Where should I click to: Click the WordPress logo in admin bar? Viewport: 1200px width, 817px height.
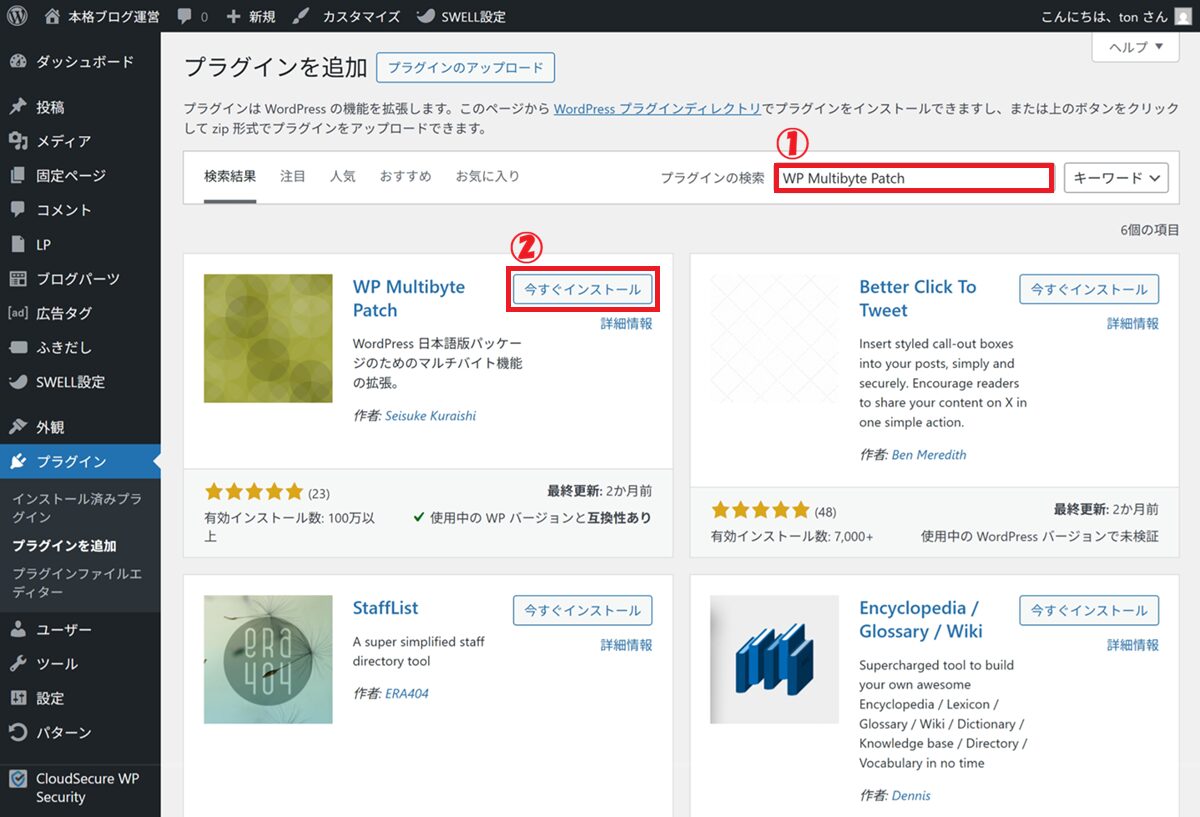tap(17, 16)
